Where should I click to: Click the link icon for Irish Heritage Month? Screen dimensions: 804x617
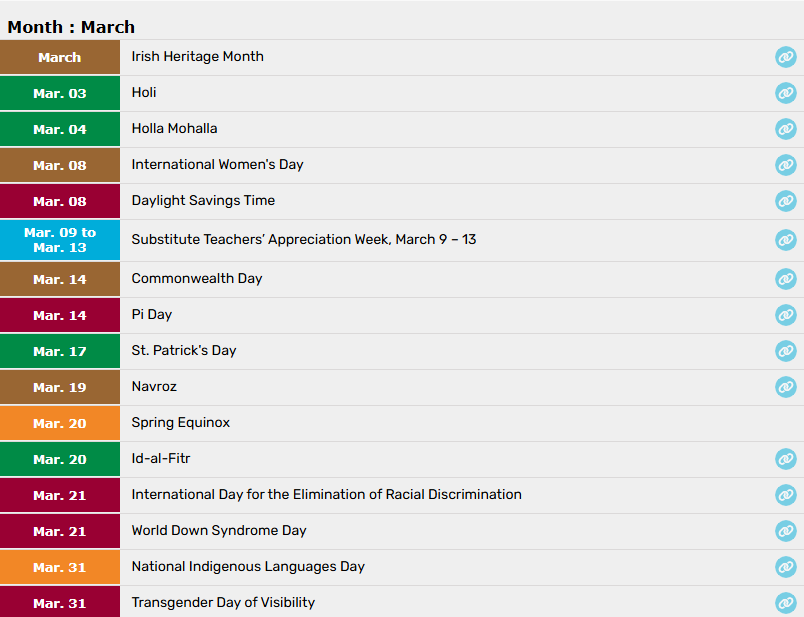click(786, 57)
